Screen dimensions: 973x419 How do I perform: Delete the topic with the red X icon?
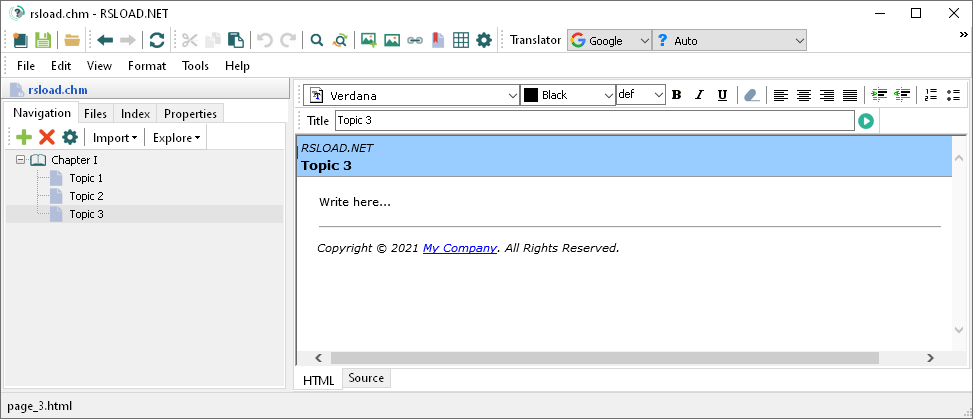pyautogui.click(x=47, y=137)
